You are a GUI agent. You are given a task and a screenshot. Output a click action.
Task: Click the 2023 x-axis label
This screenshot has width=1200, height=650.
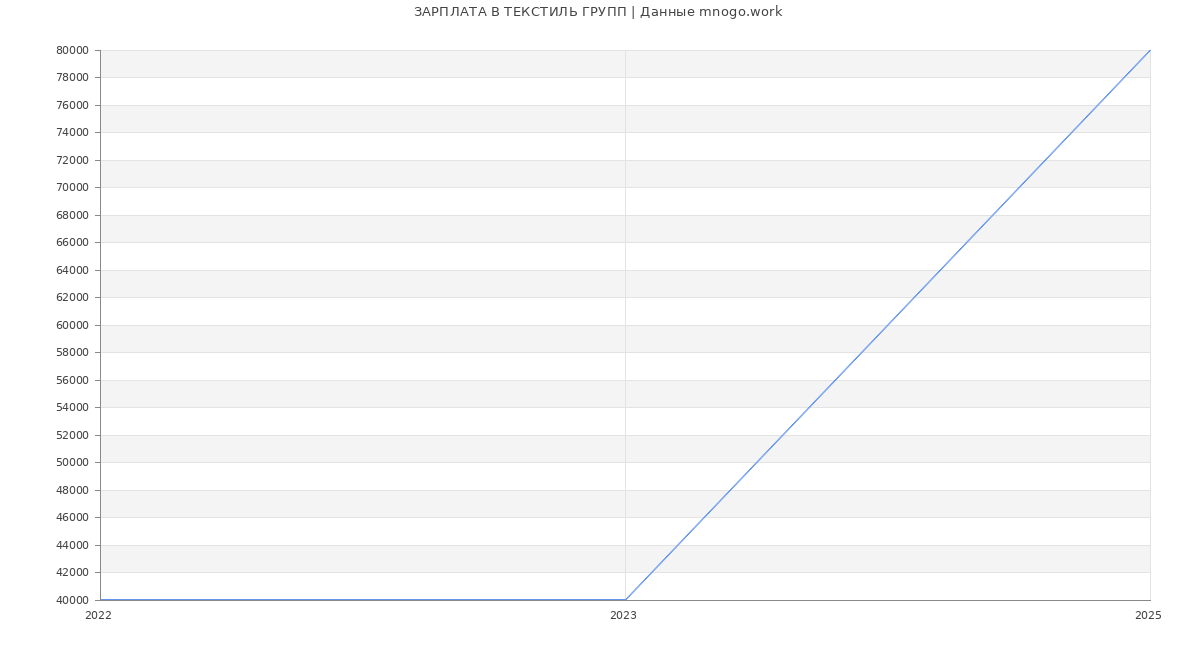(x=623, y=616)
